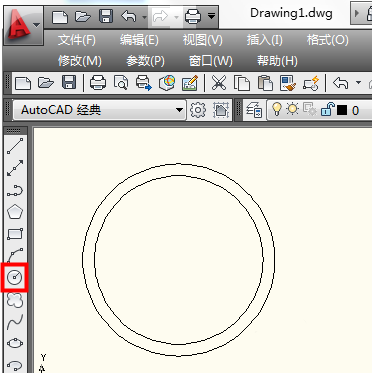Toggle layer 0 viewport freeze icon

[310, 109]
